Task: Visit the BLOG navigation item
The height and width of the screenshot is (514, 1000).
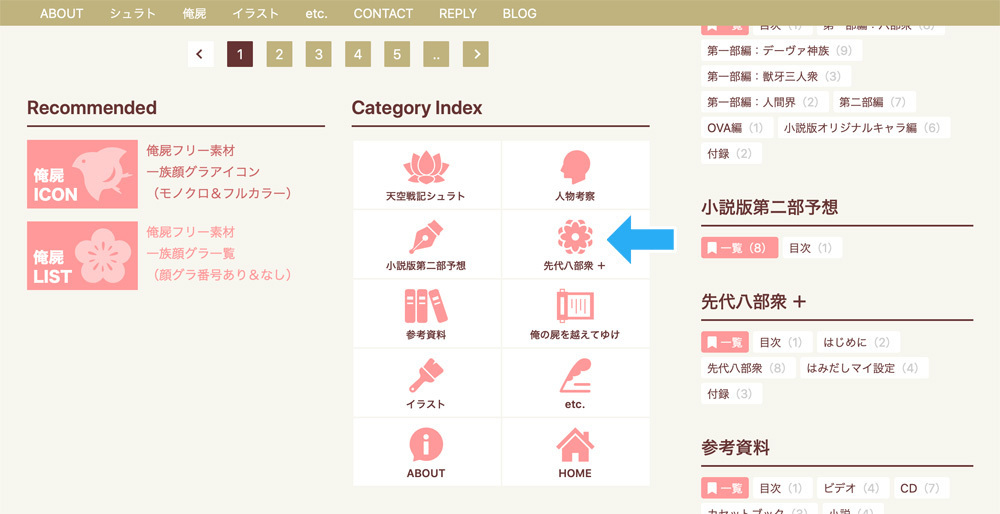Action: tap(519, 13)
